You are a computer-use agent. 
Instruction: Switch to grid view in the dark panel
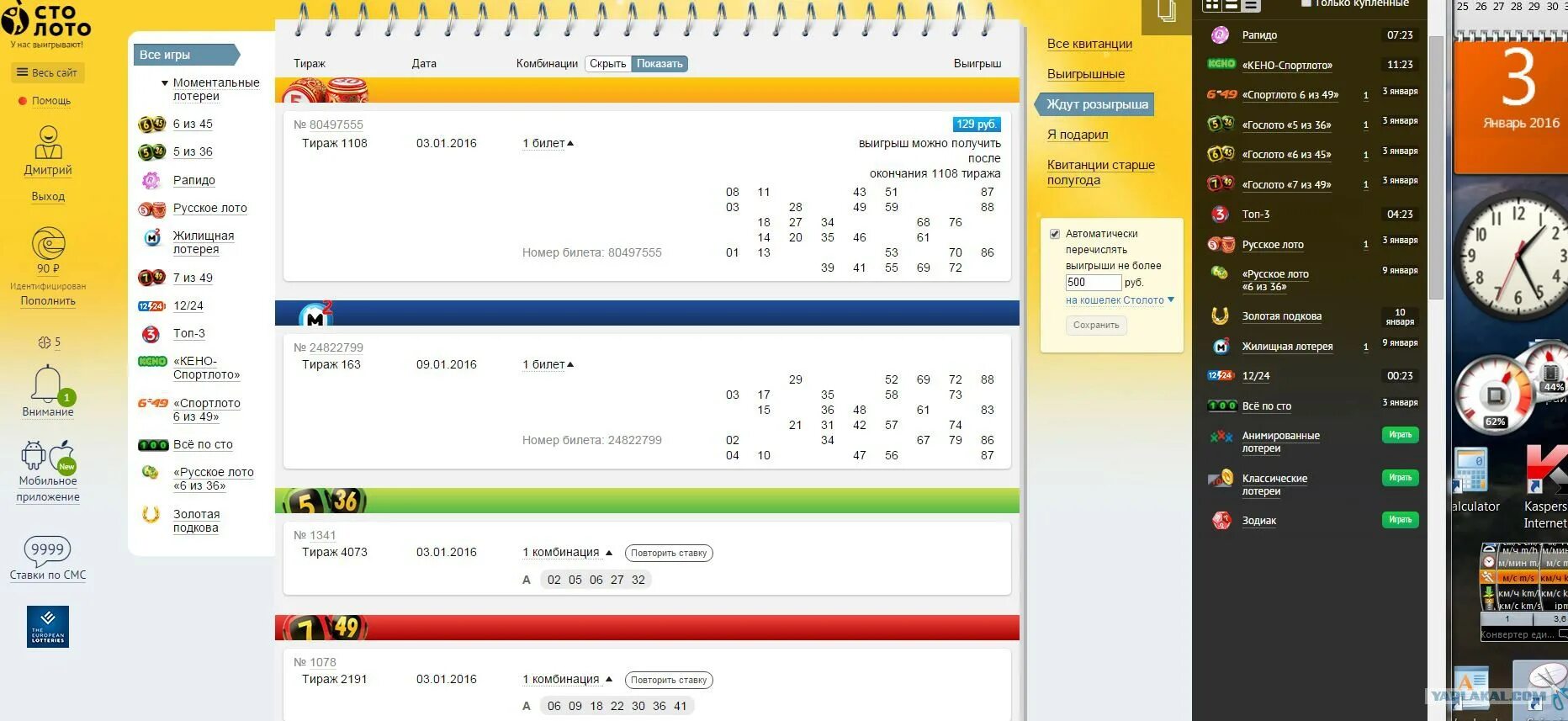[x=1211, y=5]
